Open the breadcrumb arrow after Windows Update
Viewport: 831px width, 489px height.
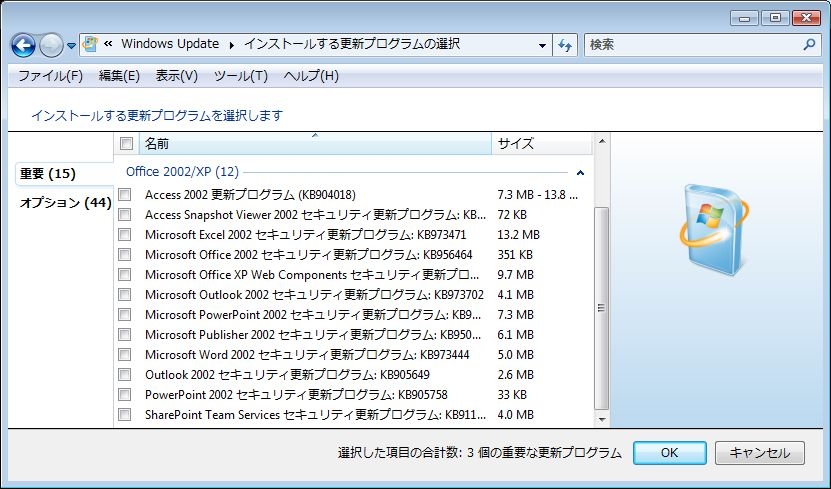(x=232, y=46)
